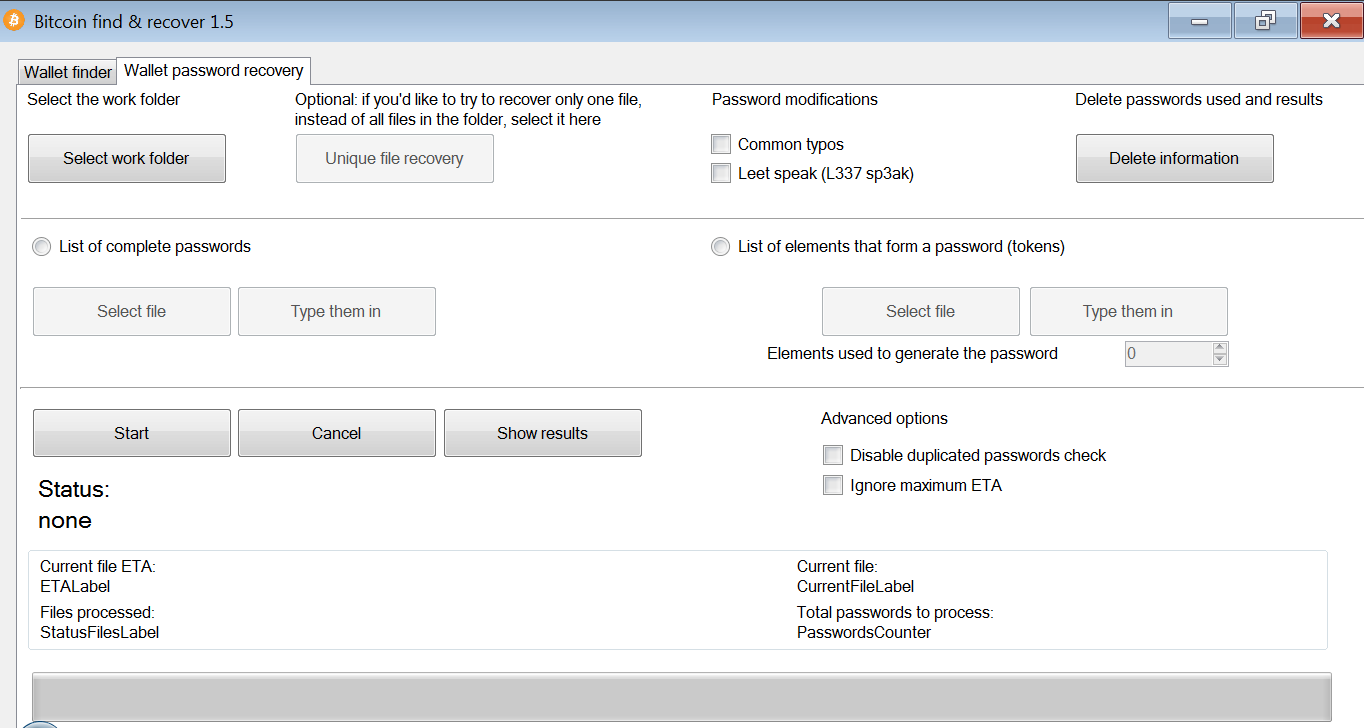Click the Cancel button
This screenshot has height=728, width=1364.
point(337,433)
